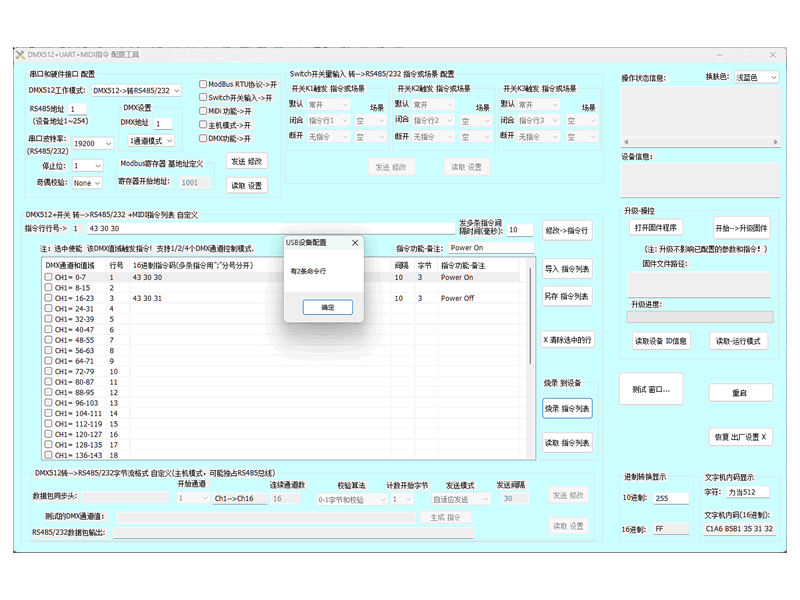
Task: Close the USB设备配置 dialog with X
Action: [355, 242]
